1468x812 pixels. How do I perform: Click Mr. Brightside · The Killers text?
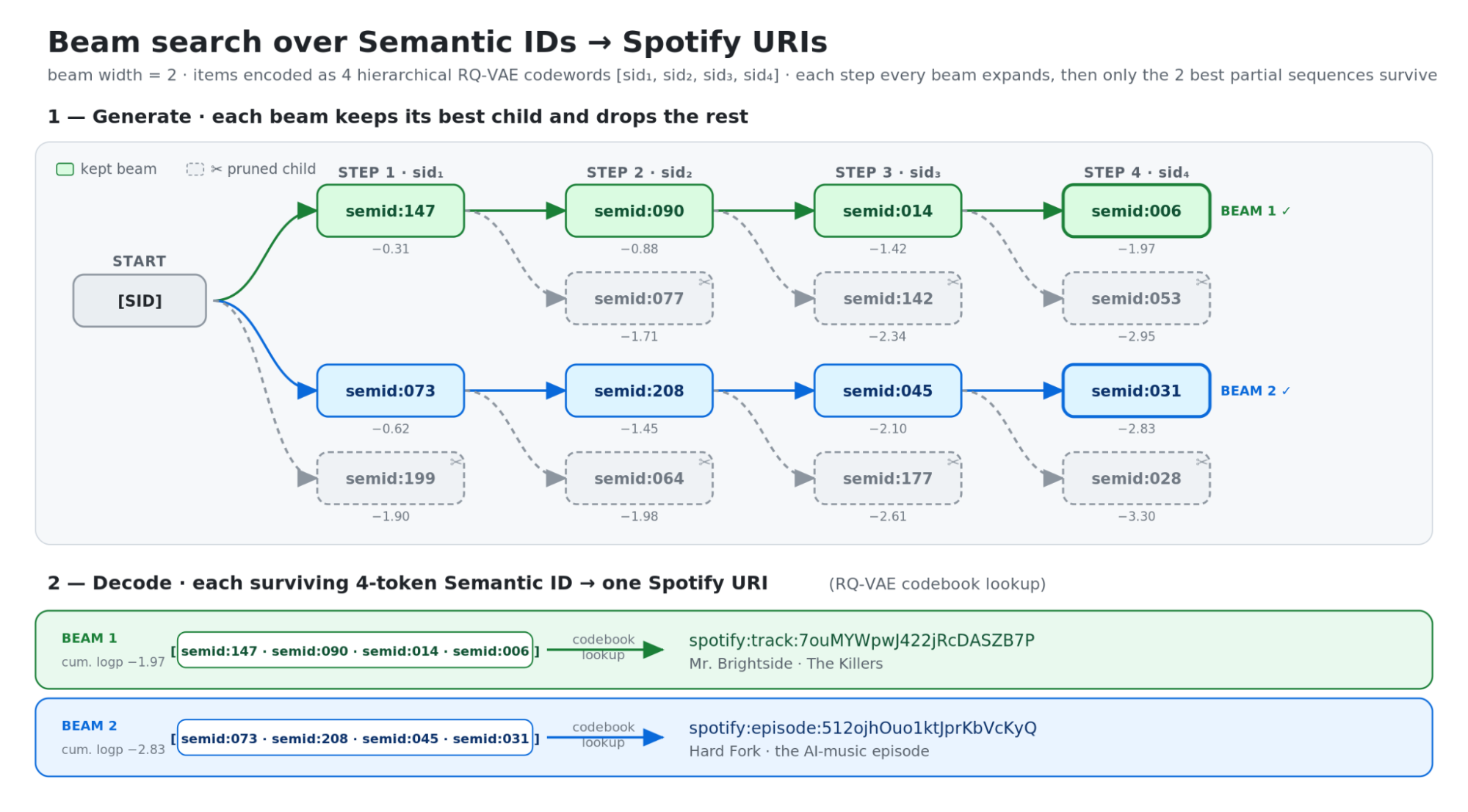pyautogui.click(x=786, y=664)
